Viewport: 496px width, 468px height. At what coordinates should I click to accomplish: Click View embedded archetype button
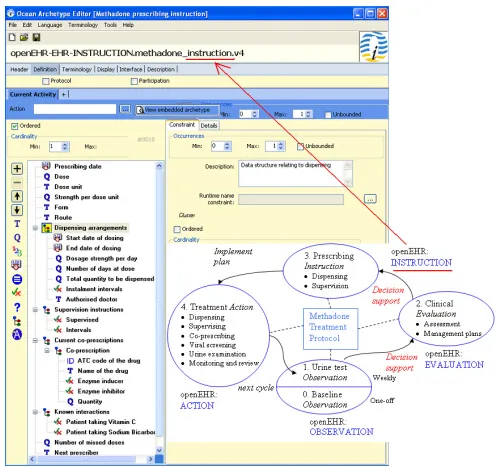click(177, 110)
